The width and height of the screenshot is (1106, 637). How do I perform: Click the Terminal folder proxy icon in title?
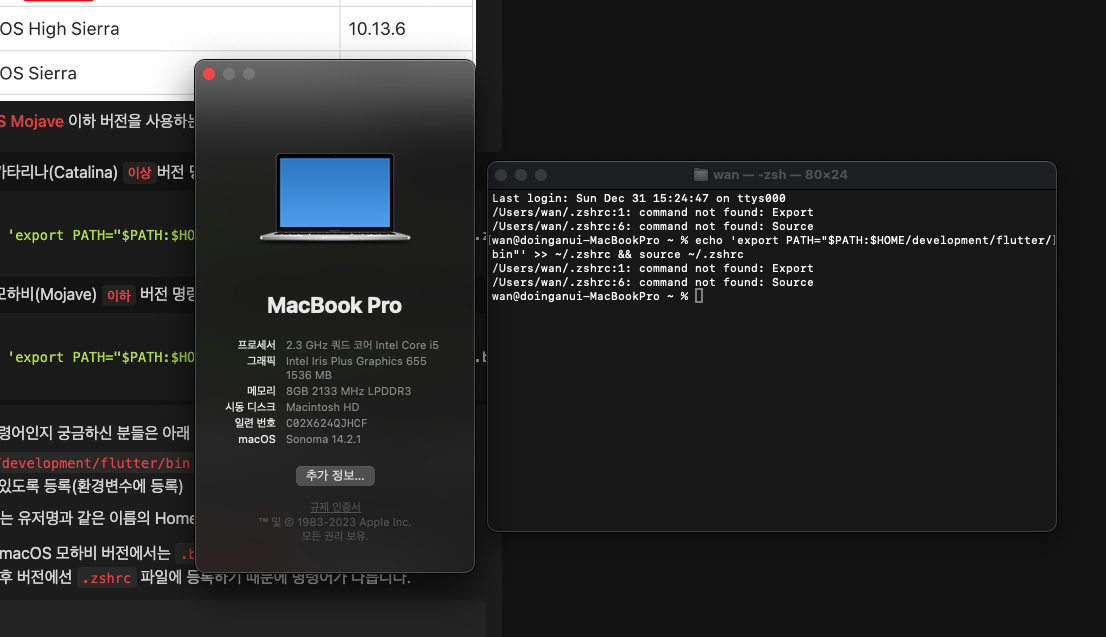pyautogui.click(x=700, y=174)
